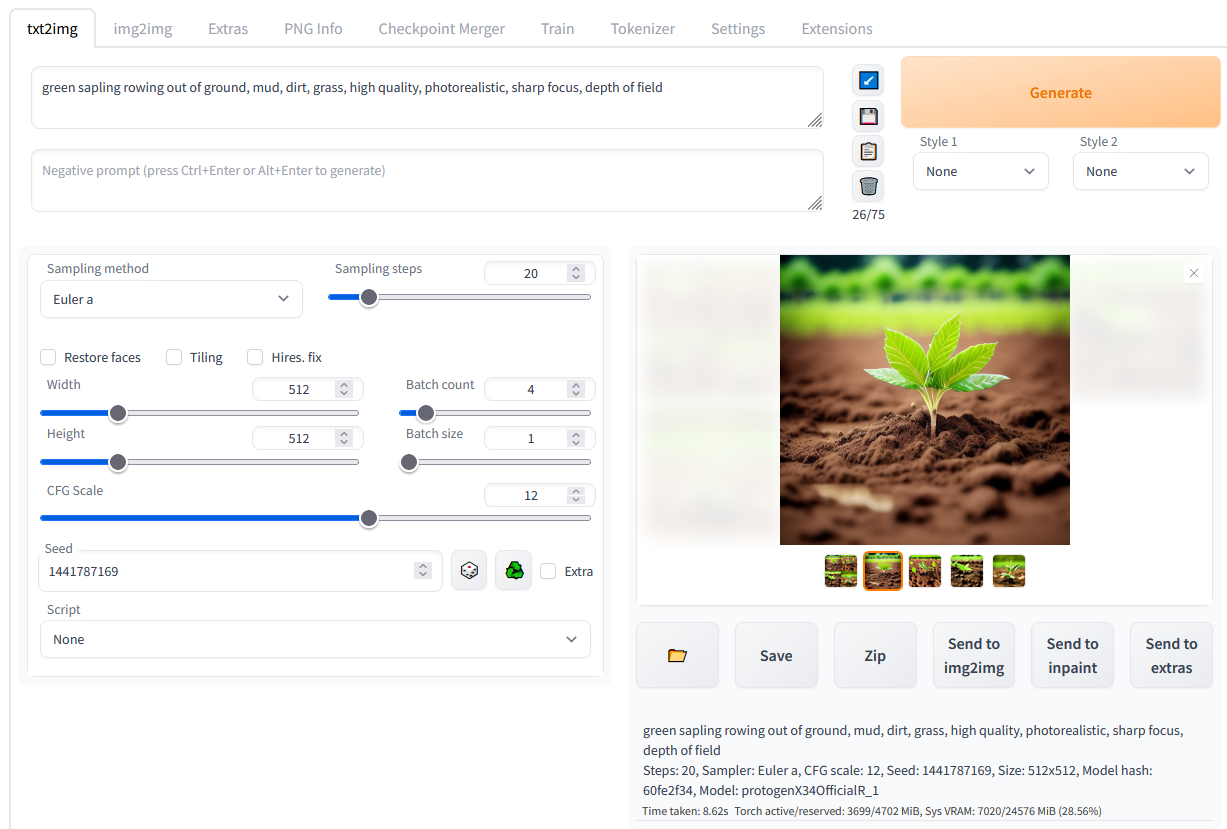Click the Batch size number input

(x=539, y=438)
